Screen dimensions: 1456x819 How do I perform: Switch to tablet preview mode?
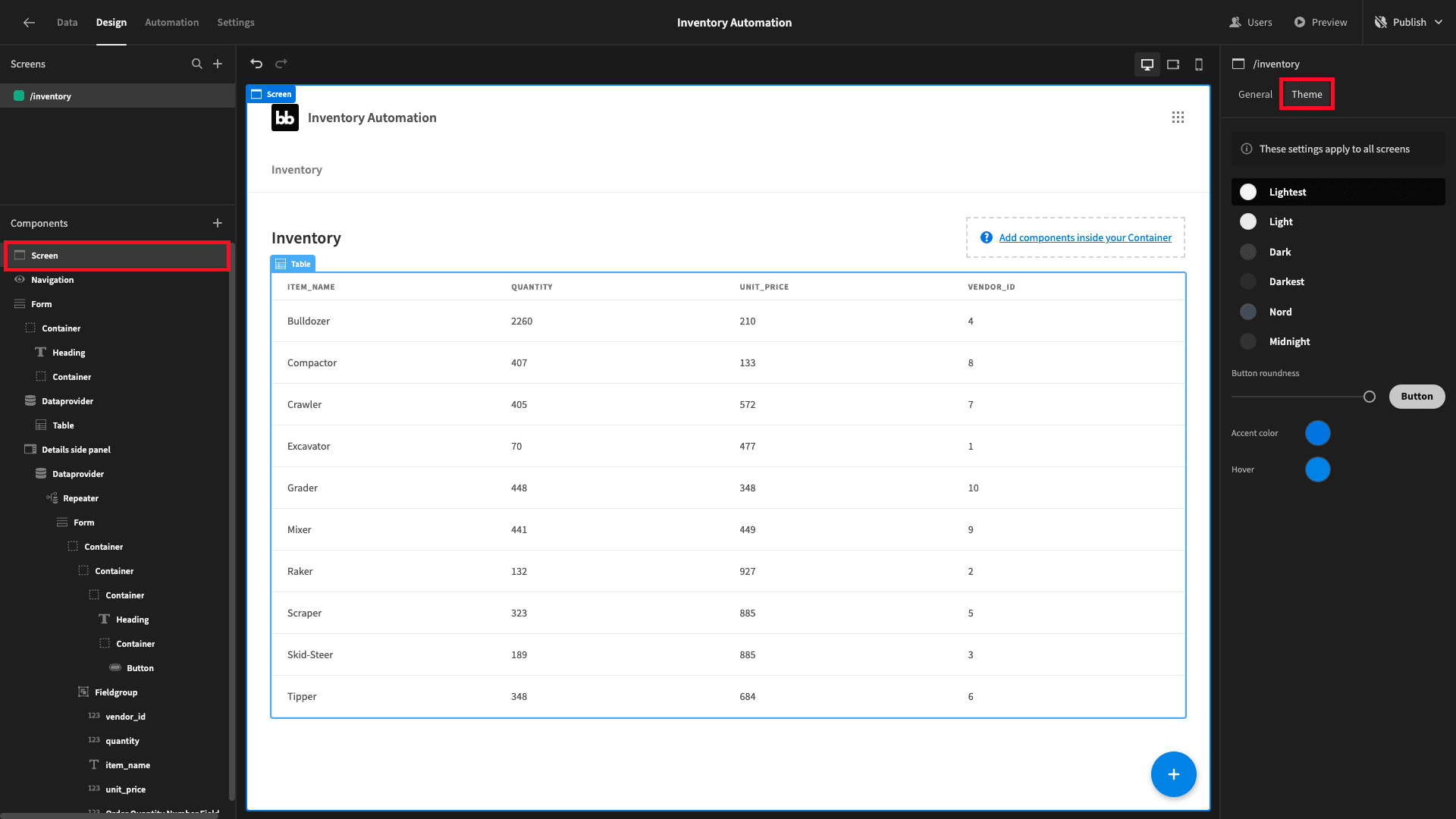[x=1173, y=64]
